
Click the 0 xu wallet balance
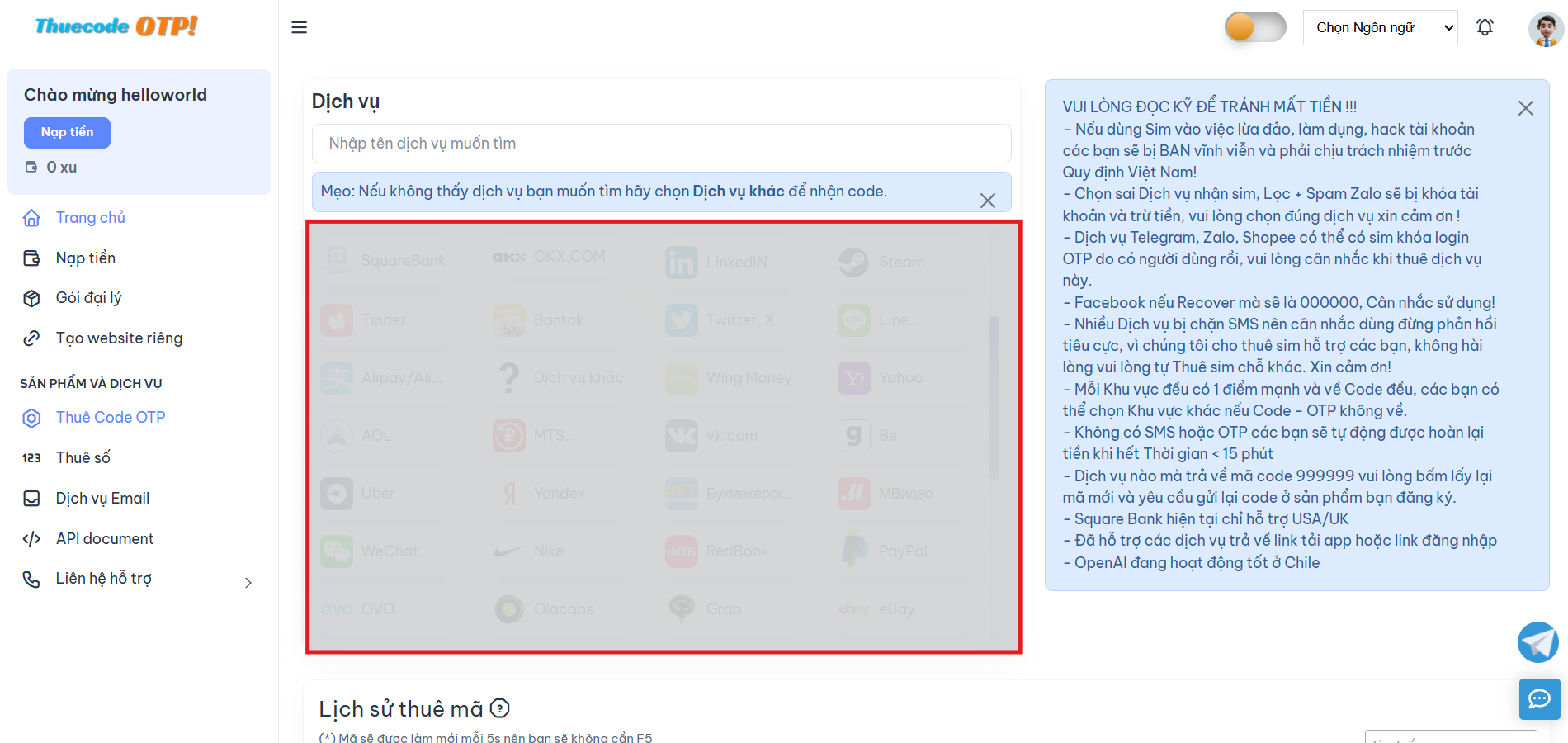pos(51,167)
